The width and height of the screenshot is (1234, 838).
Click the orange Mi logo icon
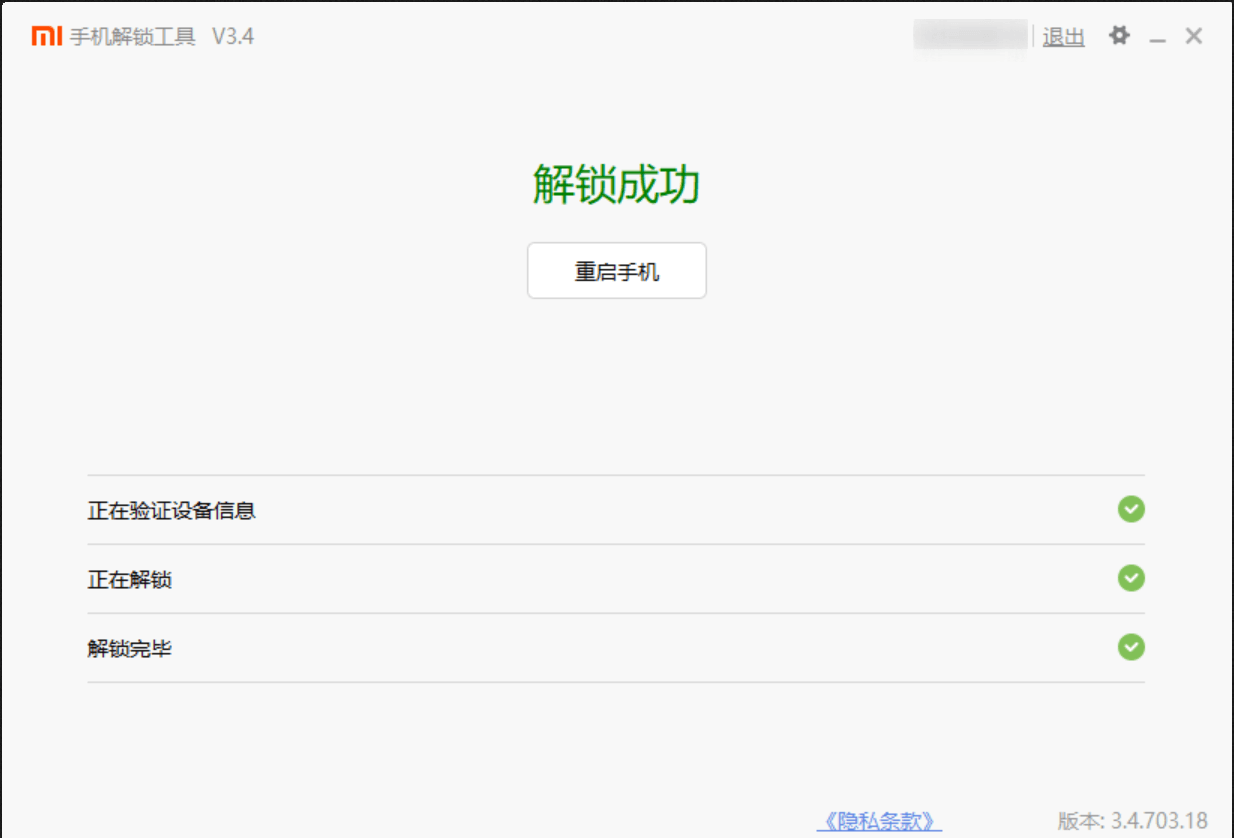pyautogui.click(x=47, y=37)
